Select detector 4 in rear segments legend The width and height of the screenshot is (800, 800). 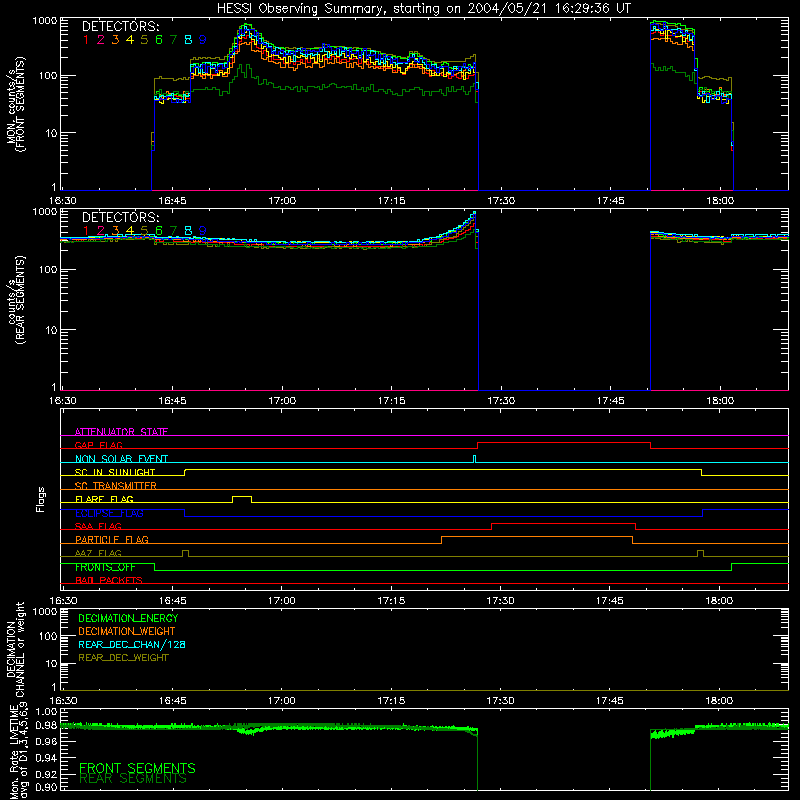pyautogui.click(x=130, y=231)
